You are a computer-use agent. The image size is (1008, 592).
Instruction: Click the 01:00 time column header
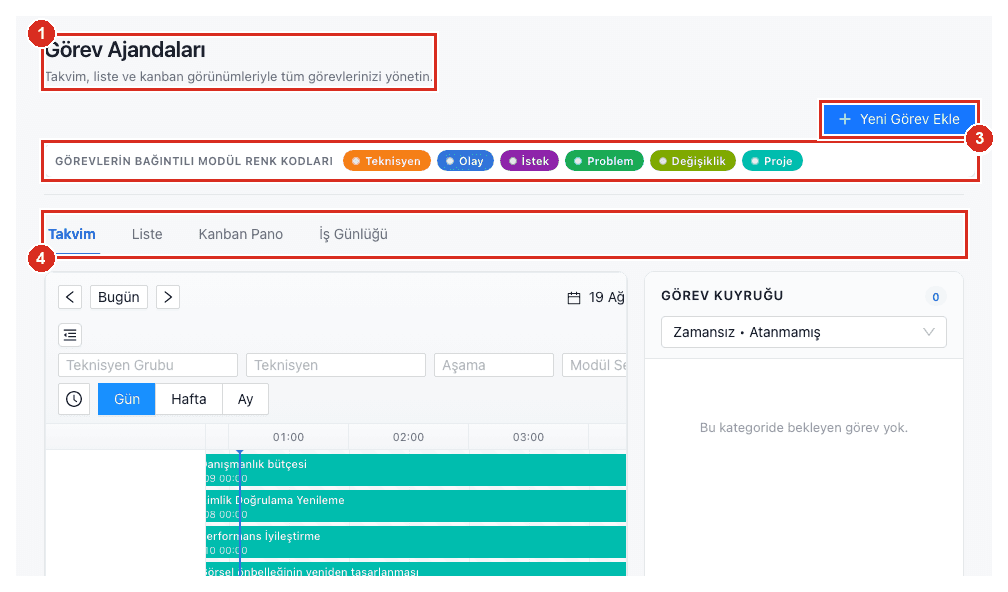(x=288, y=437)
